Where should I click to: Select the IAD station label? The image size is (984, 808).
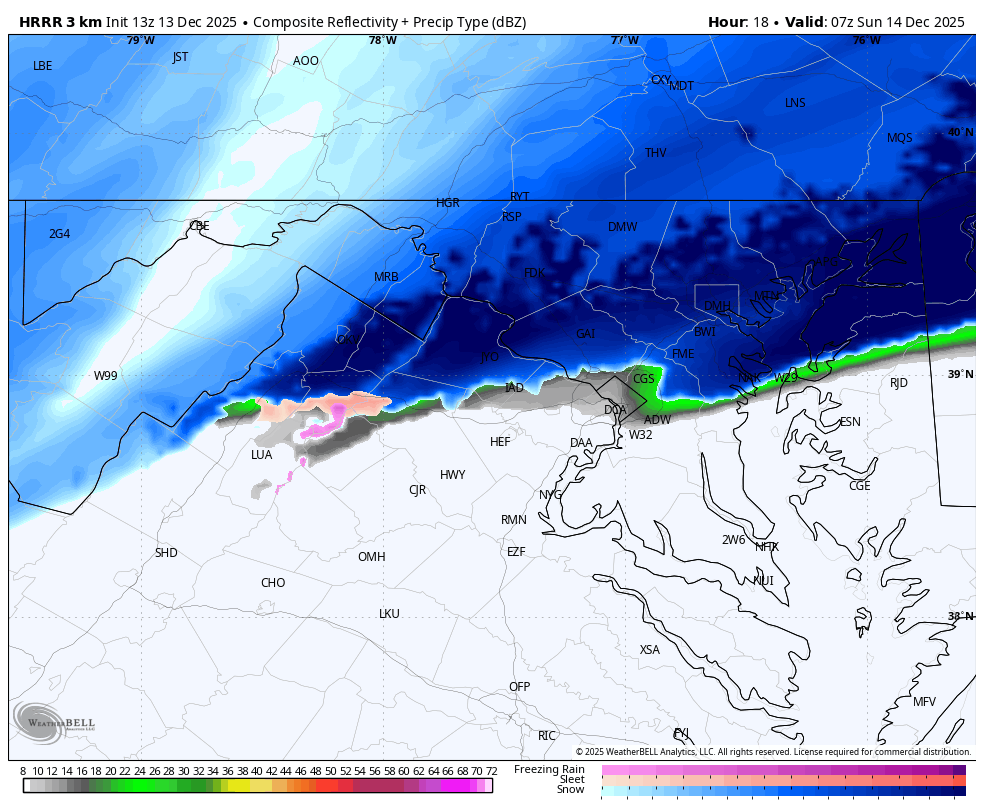coord(514,388)
